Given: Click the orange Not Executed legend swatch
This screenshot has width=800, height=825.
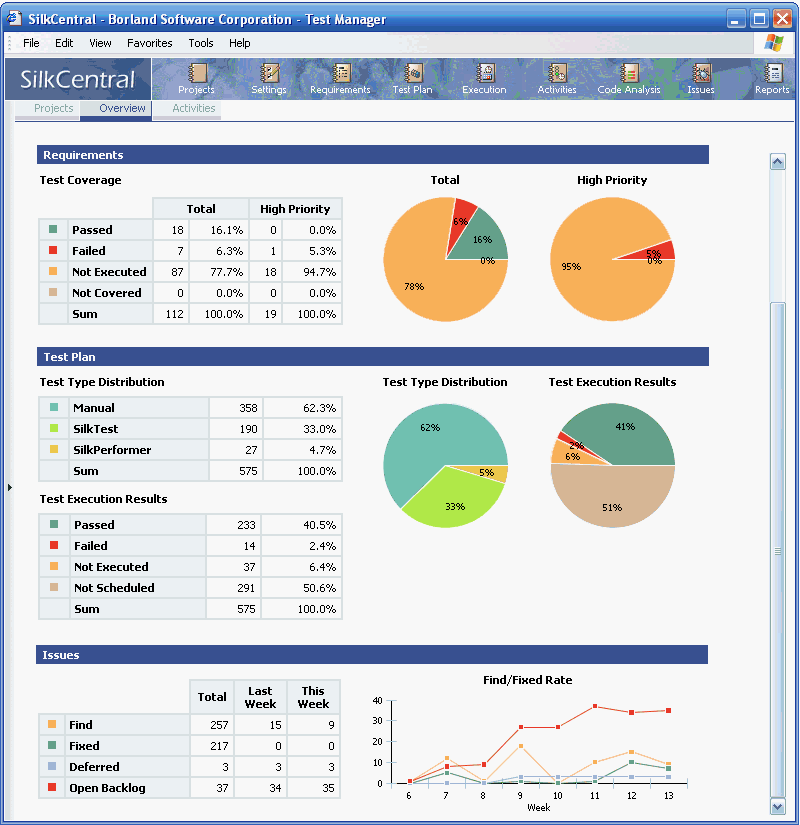Looking at the screenshot, I should coord(53,271).
